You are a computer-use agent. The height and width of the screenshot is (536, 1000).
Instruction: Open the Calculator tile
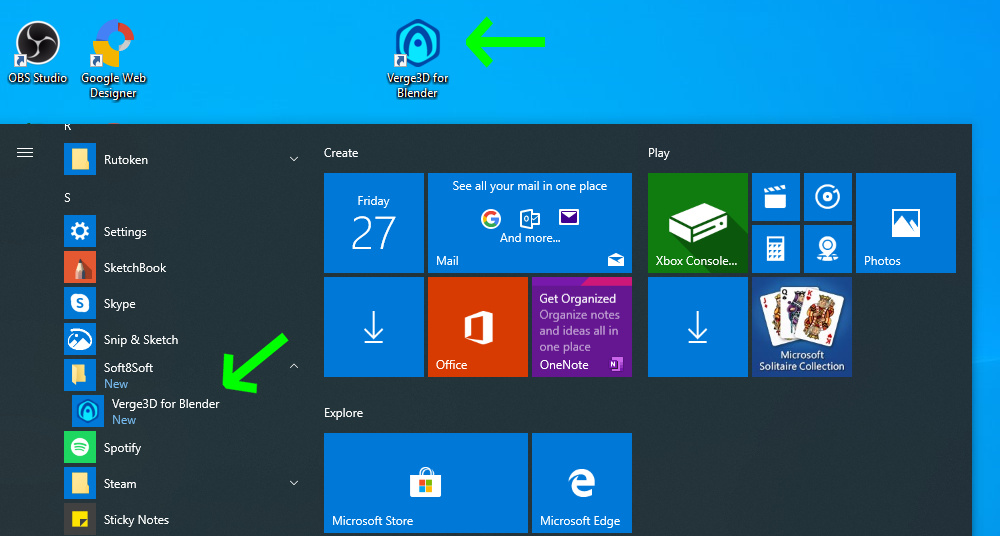776,249
